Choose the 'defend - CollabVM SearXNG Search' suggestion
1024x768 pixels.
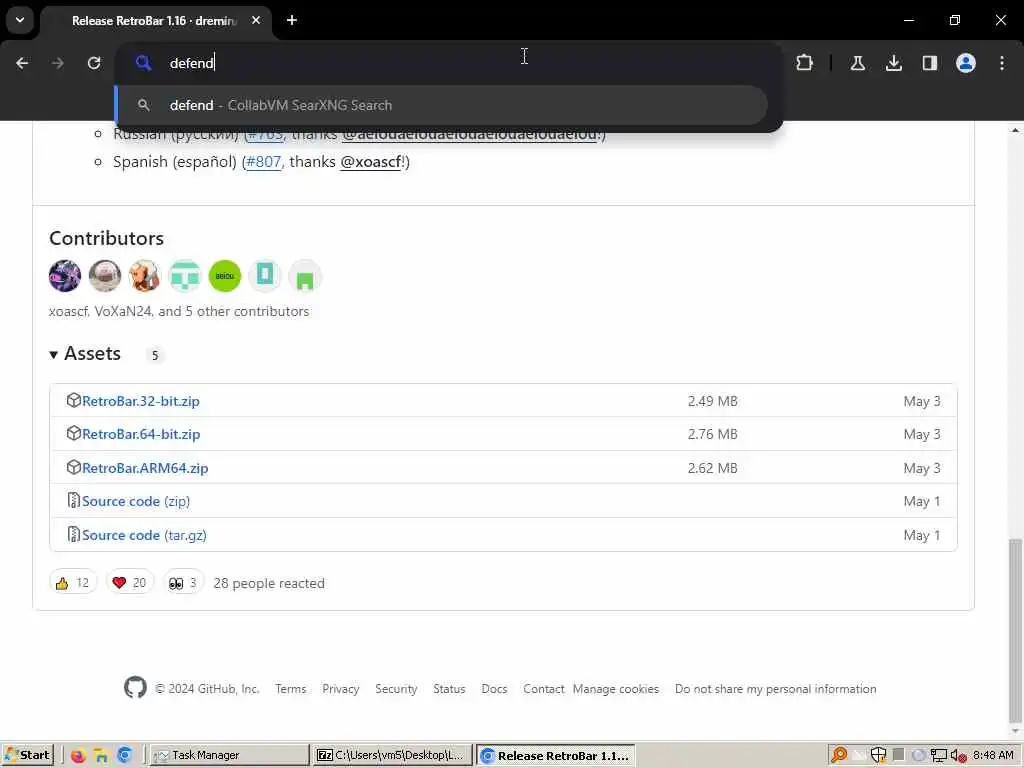tap(441, 105)
